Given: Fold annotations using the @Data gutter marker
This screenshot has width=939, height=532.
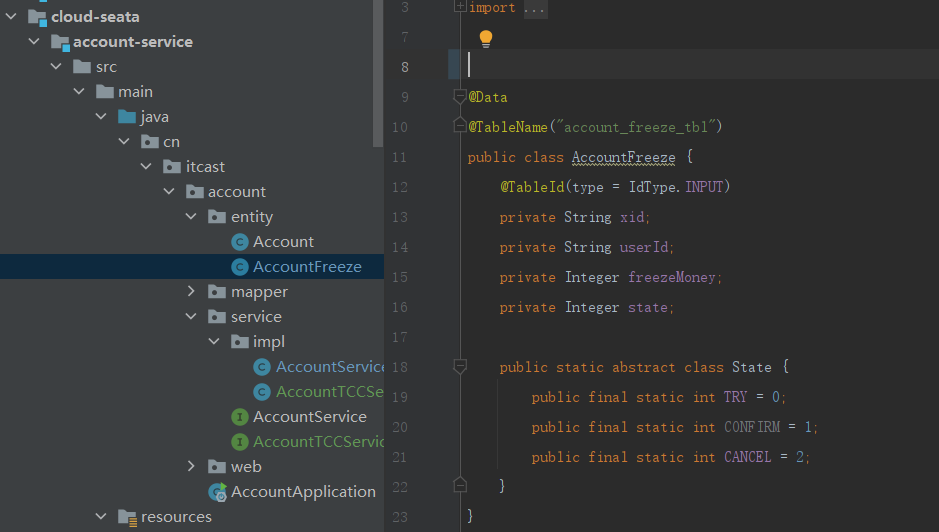Looking at the screenshot, I should (460, 96).
